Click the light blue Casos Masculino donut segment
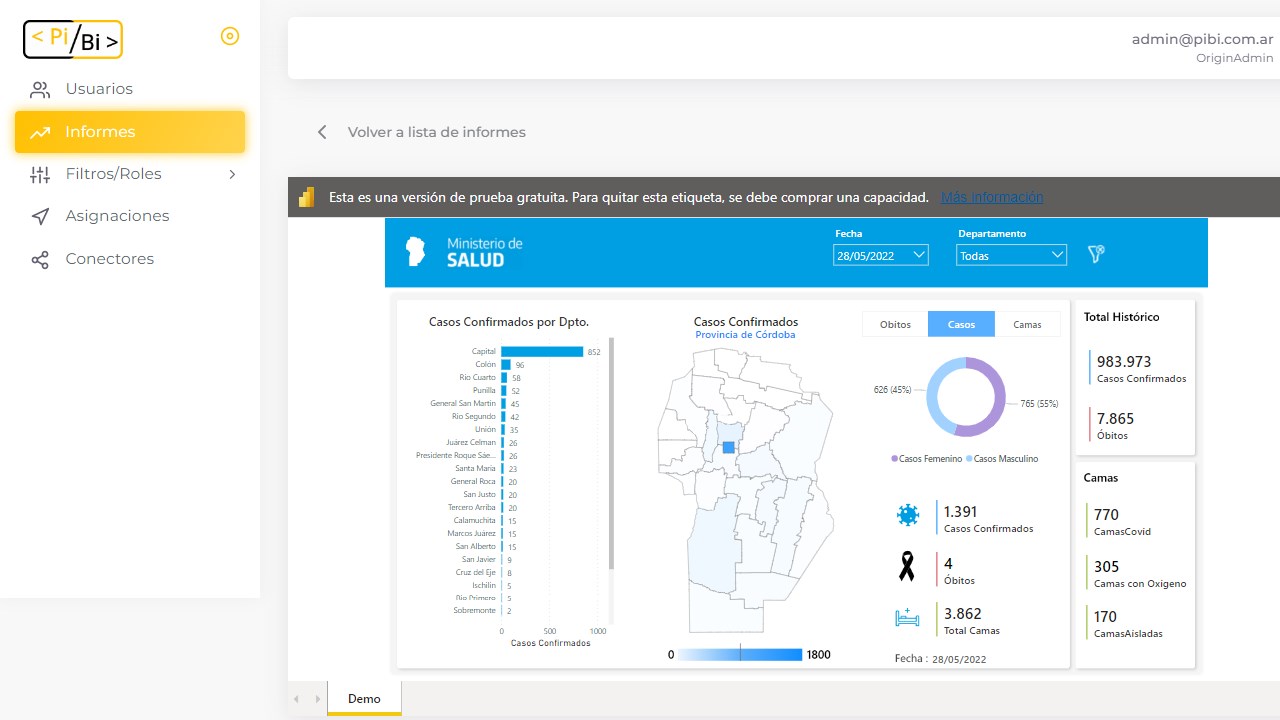The height and width of the screenshot is (720, 1280). pyautogui.click(x=940, y=395)
